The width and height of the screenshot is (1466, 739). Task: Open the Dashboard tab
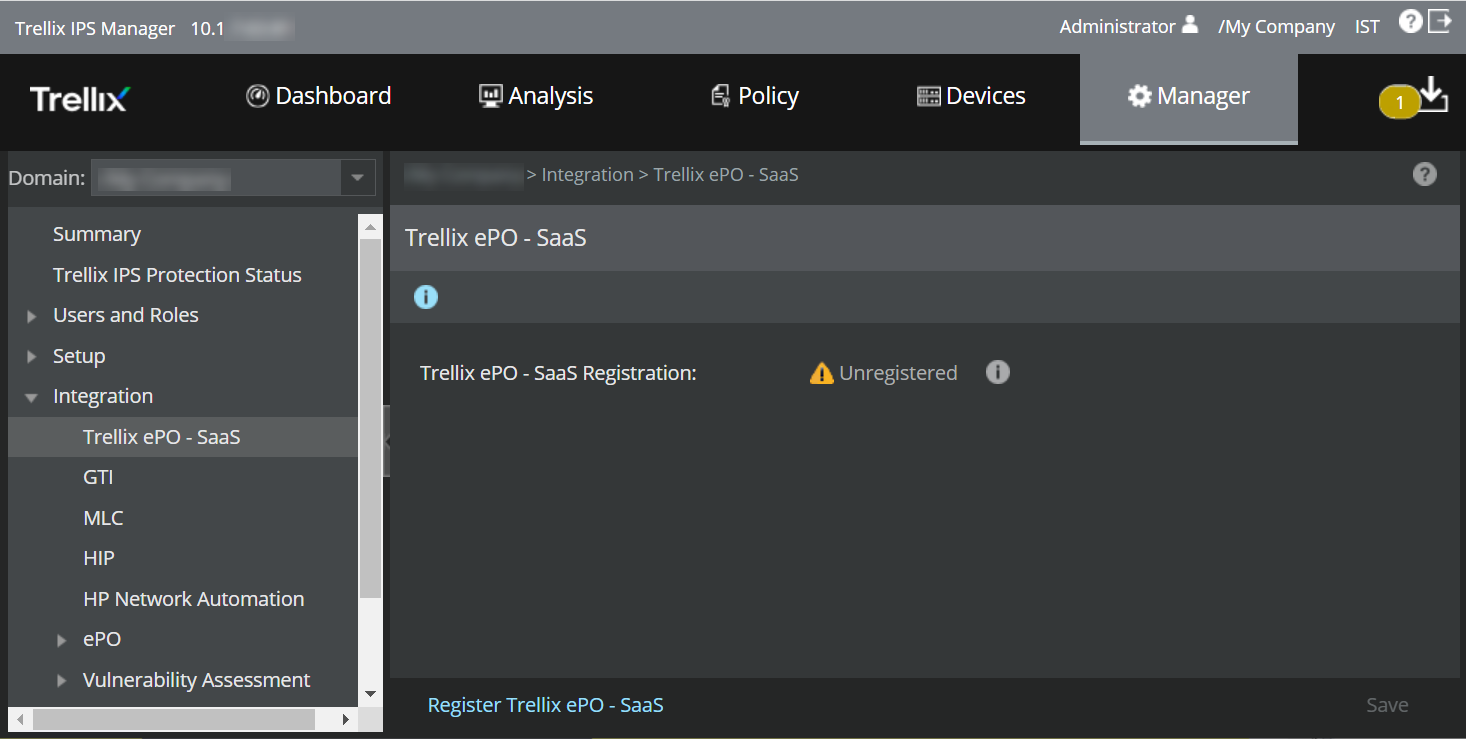tap(318, 96)
